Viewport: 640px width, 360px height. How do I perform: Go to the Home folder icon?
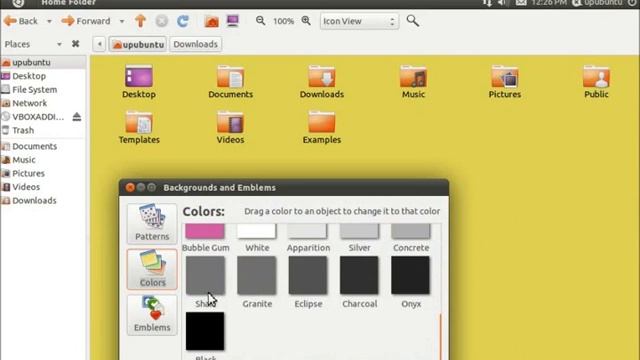point(211,21)
